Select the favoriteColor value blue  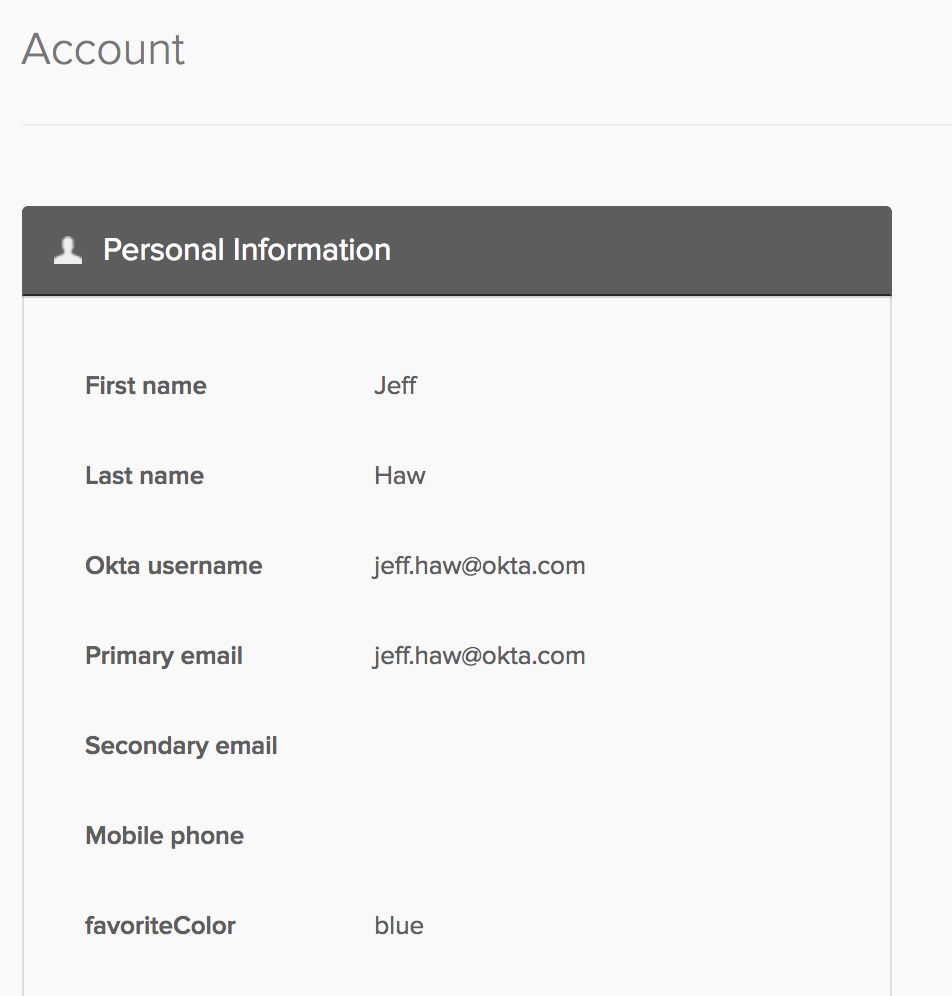click(x=399, y=926)
